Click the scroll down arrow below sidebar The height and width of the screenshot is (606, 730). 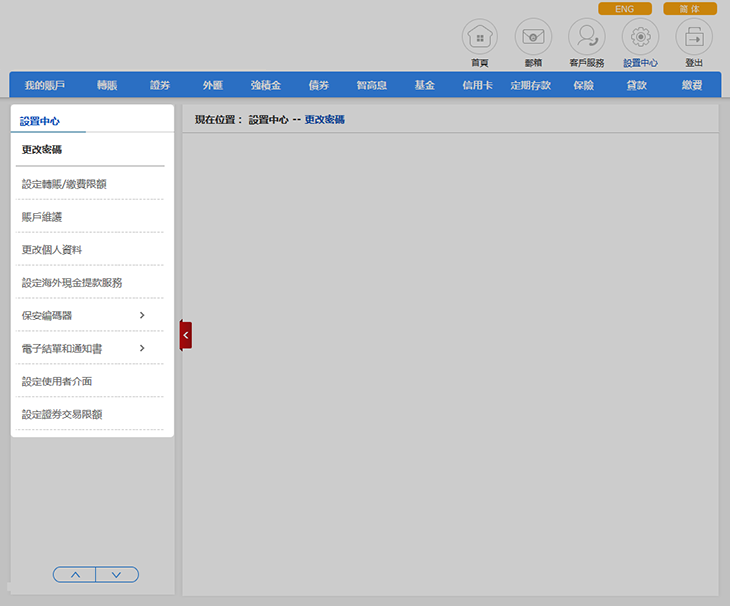click(117, 574)
